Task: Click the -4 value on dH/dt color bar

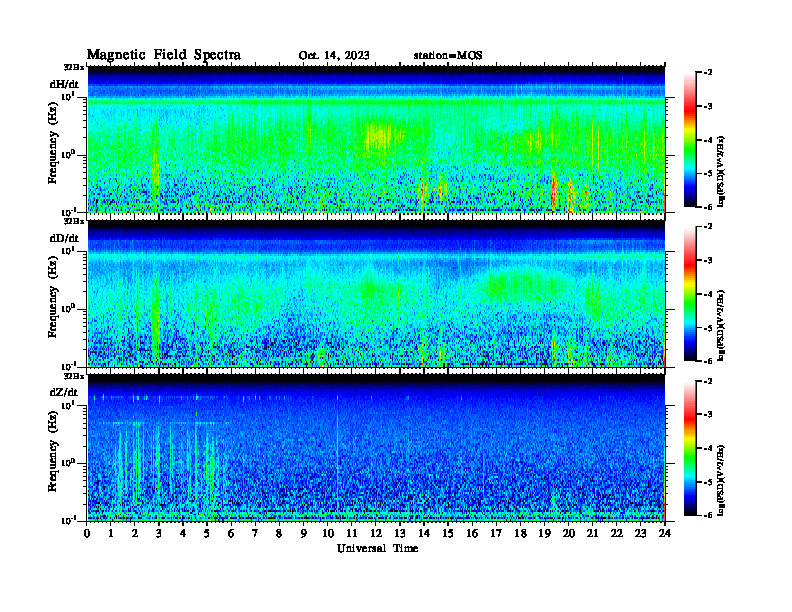Action: click(708, 140)
